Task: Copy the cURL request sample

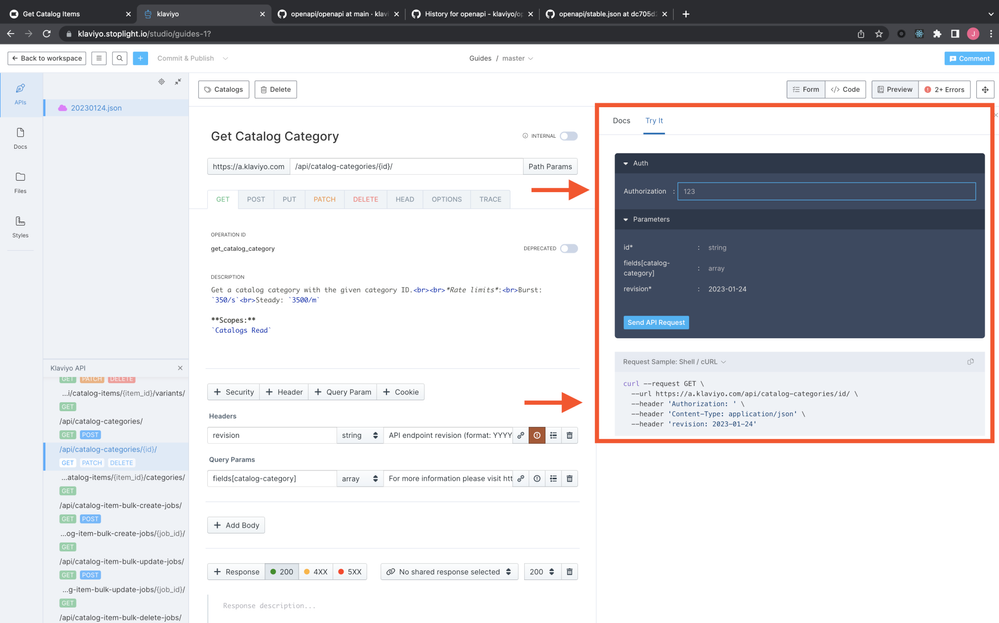Action: point(970,362)
